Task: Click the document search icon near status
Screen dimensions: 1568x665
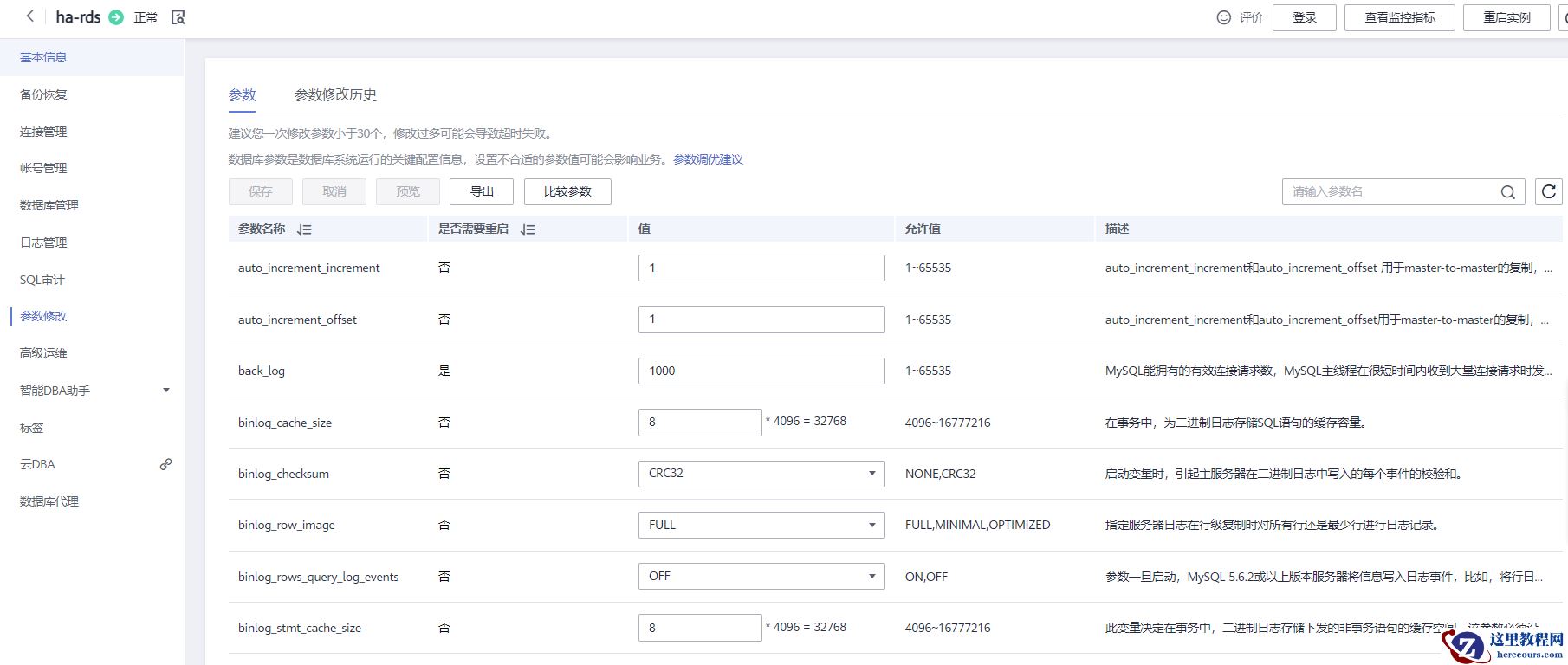Action: coord(178,17)
